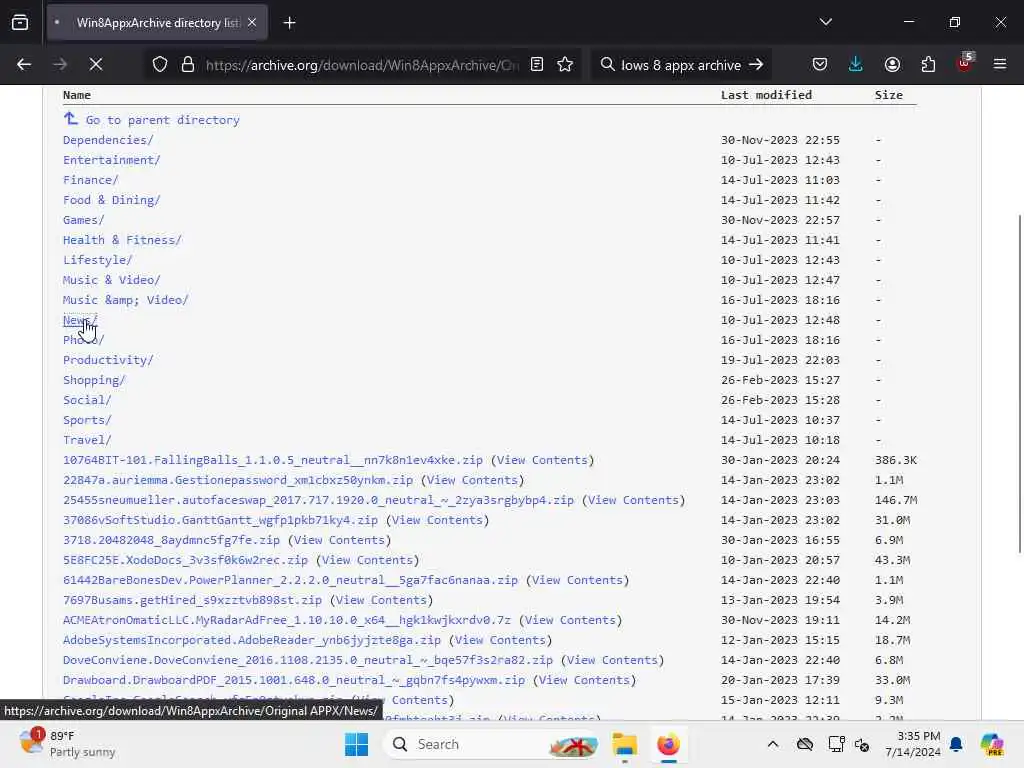Click the page vertical scrollbar

point(1019,384)
